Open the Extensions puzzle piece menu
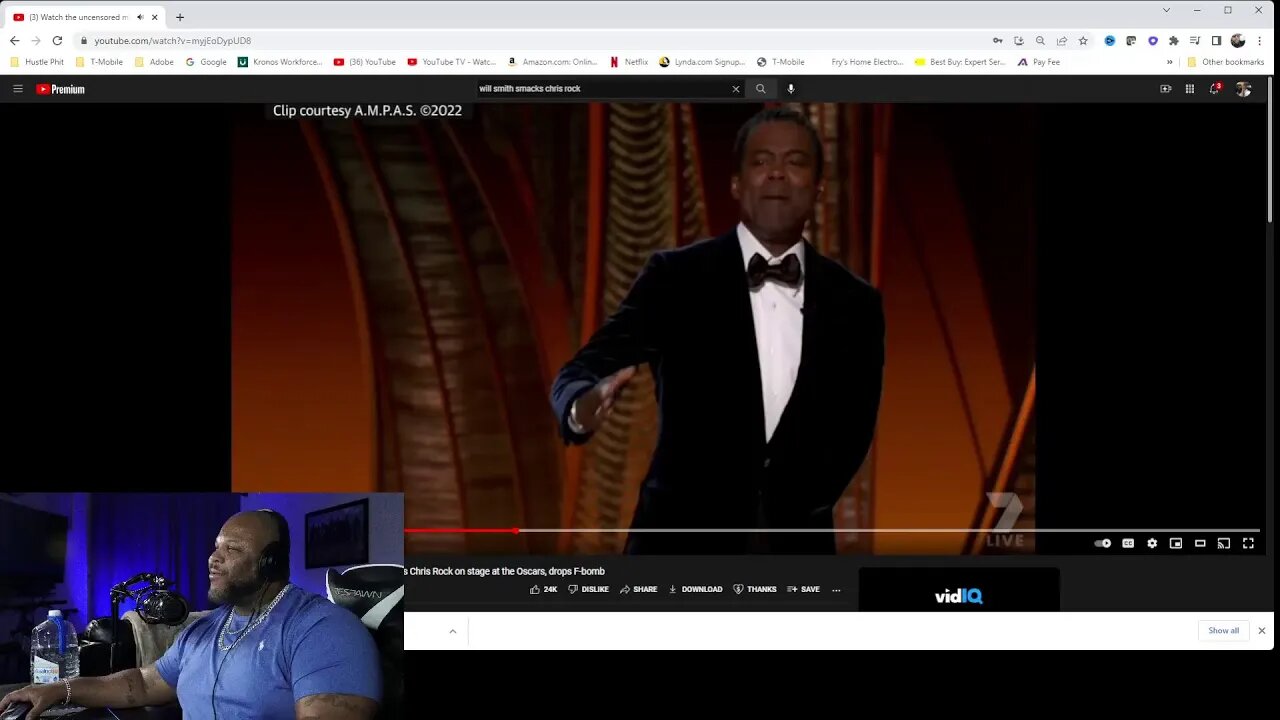The height and width of the screenshot is (720, 1280). (1174, 41)
